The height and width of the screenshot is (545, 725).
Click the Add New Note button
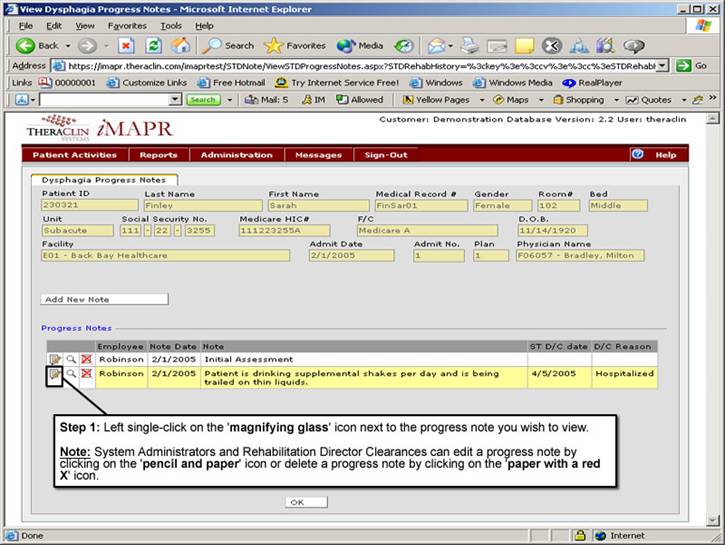(x=104, y=300)
